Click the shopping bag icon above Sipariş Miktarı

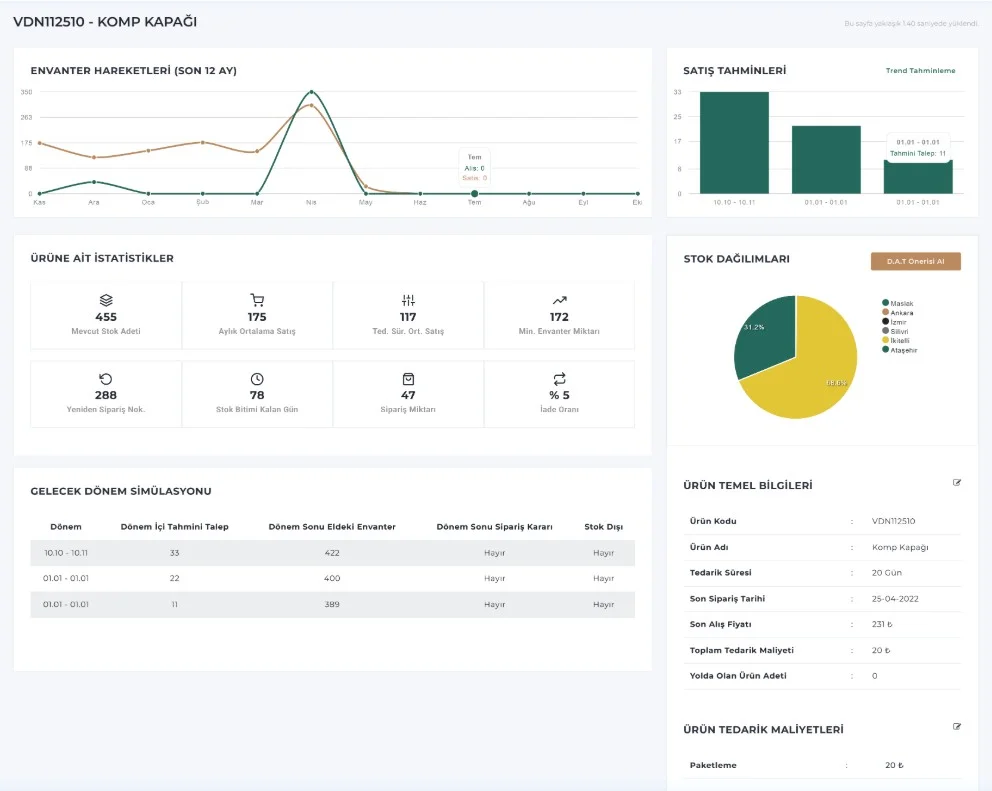tap(408, 379)
